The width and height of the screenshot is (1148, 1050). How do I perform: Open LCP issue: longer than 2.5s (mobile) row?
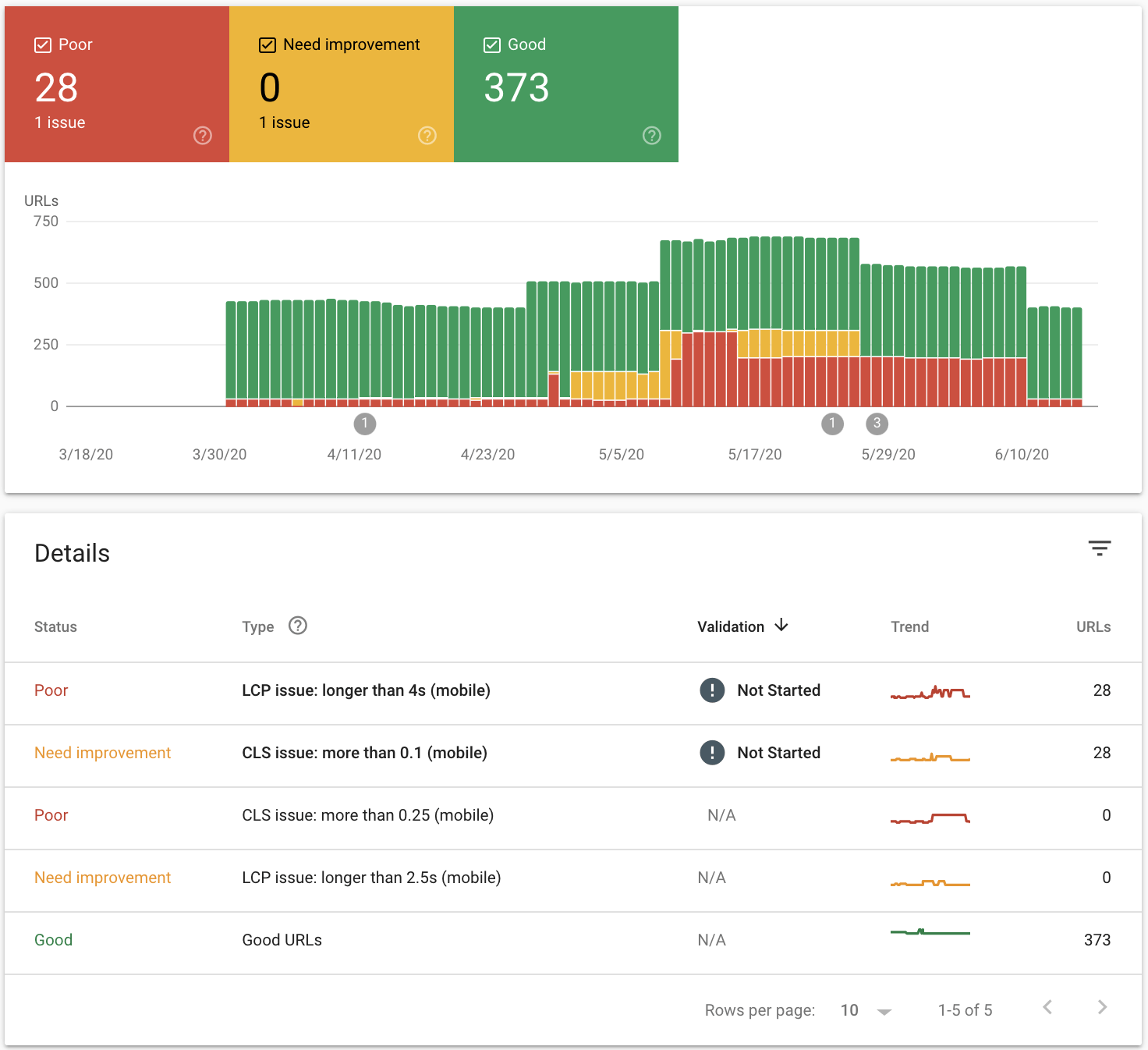click(x=573, y=881)
